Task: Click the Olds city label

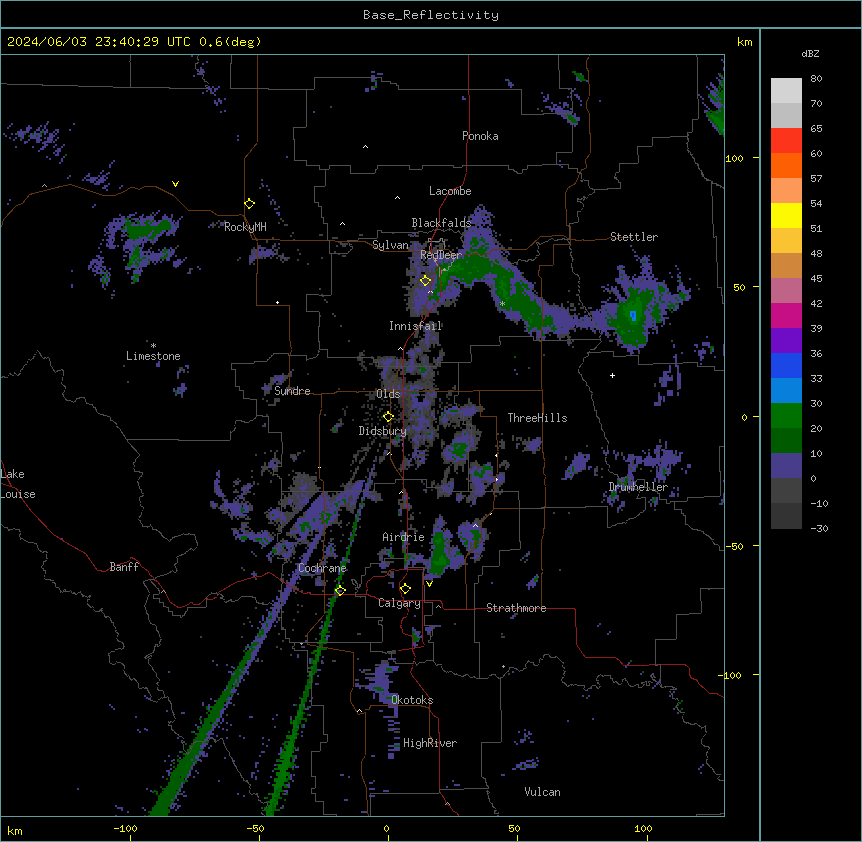Action: 388,394
